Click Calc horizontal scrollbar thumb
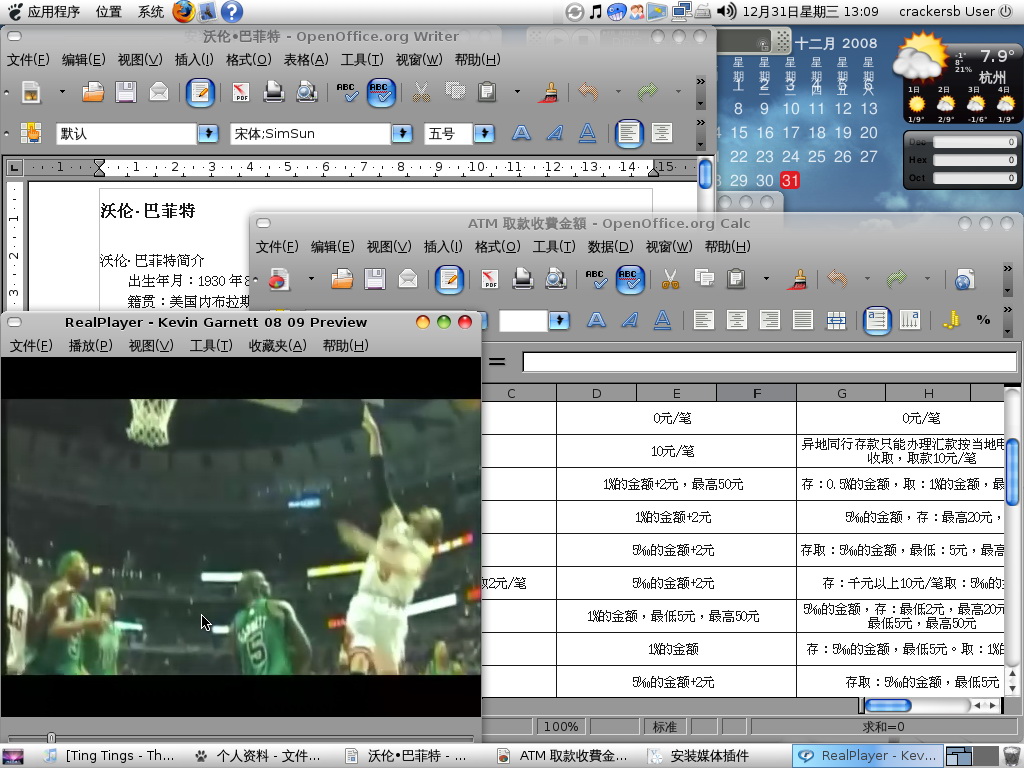 tap(888, 705)
